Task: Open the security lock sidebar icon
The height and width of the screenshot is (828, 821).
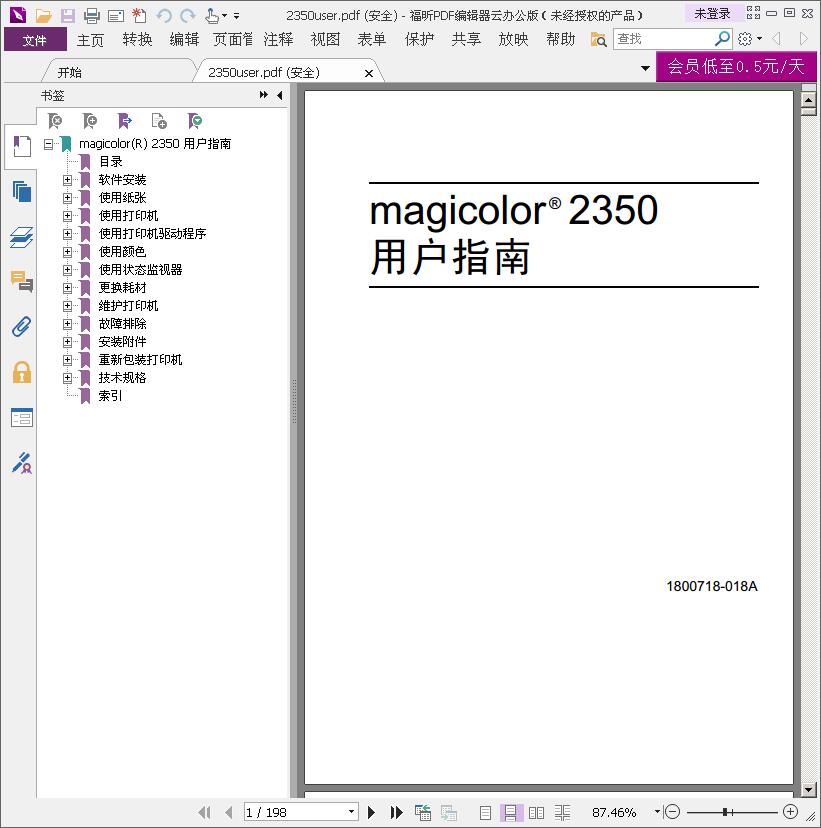Action: [22, 372]
